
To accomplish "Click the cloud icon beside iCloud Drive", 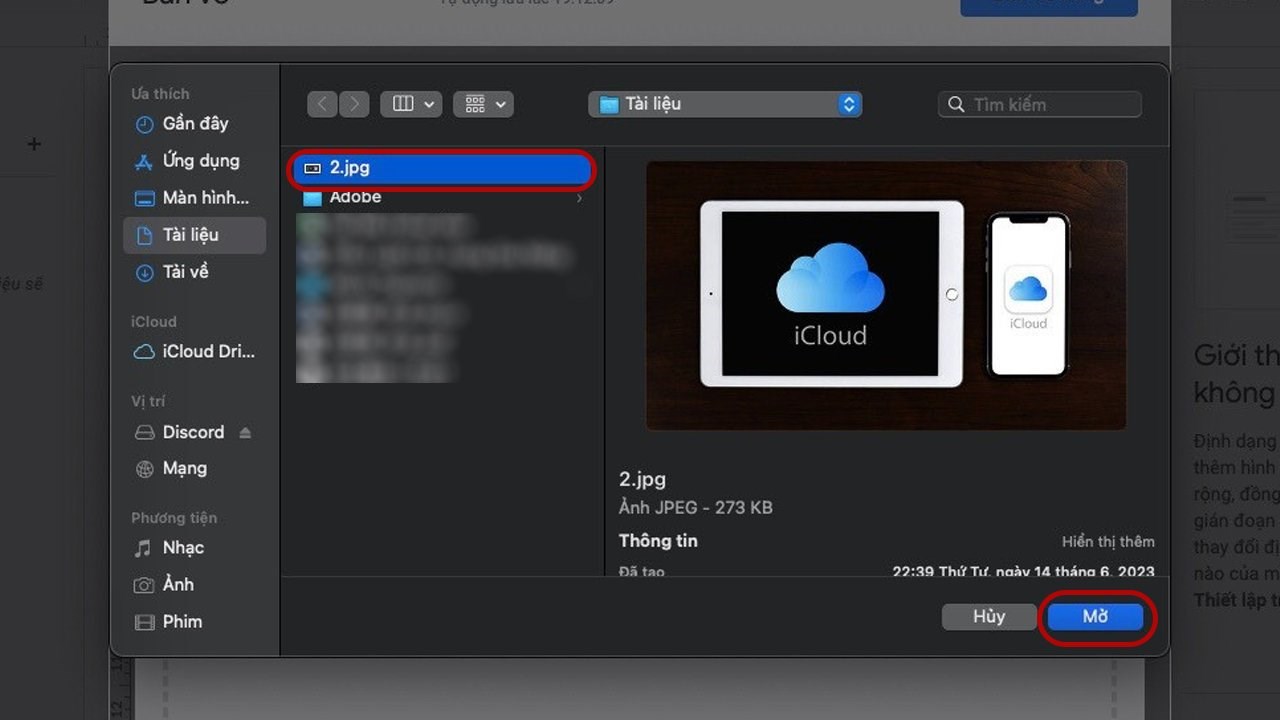I will pos(145,352).
